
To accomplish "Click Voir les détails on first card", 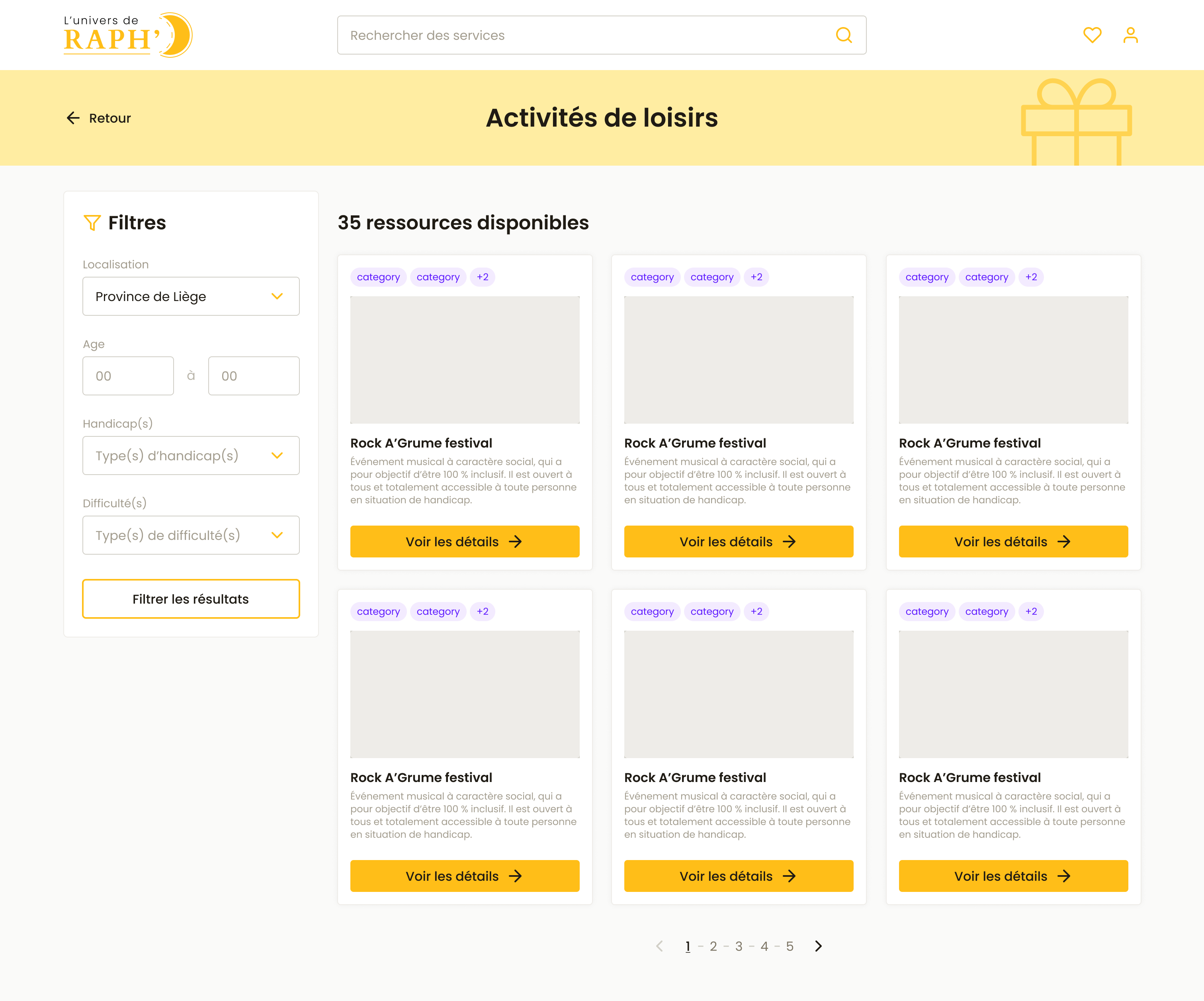I will (x=464, y=542).
